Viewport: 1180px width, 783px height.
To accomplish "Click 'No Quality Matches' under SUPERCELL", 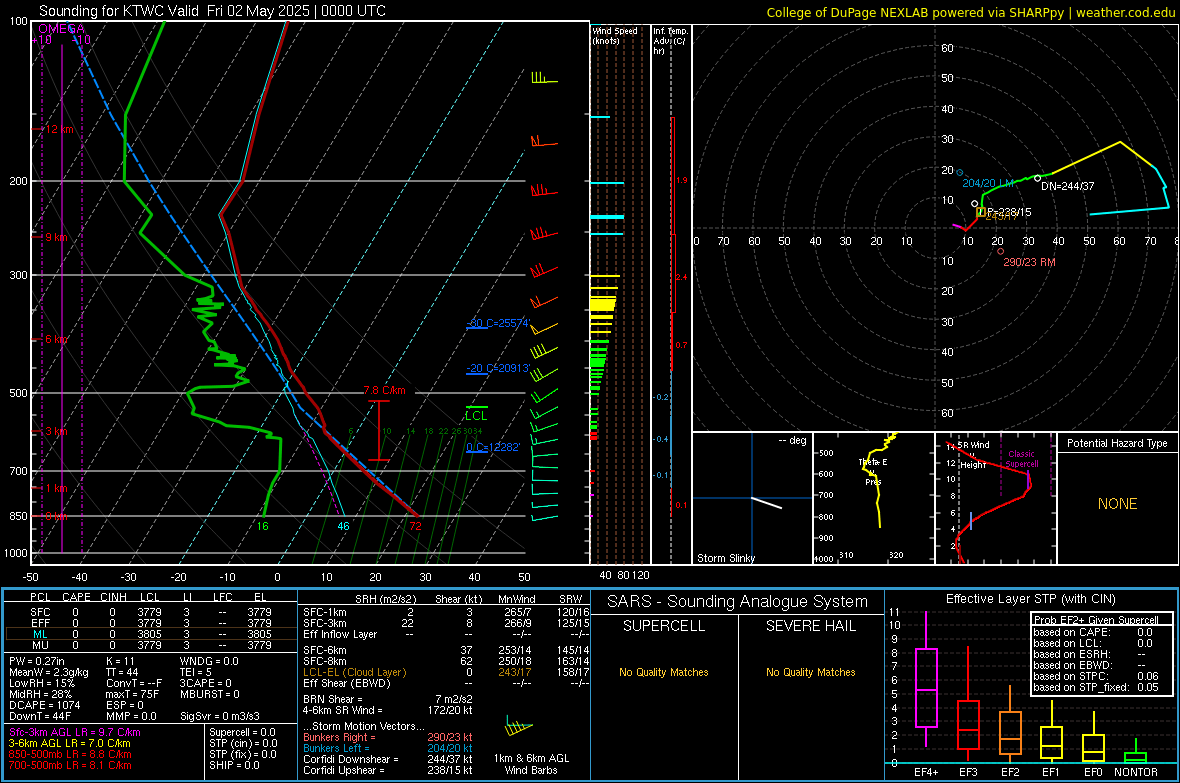I will (664, 672).
